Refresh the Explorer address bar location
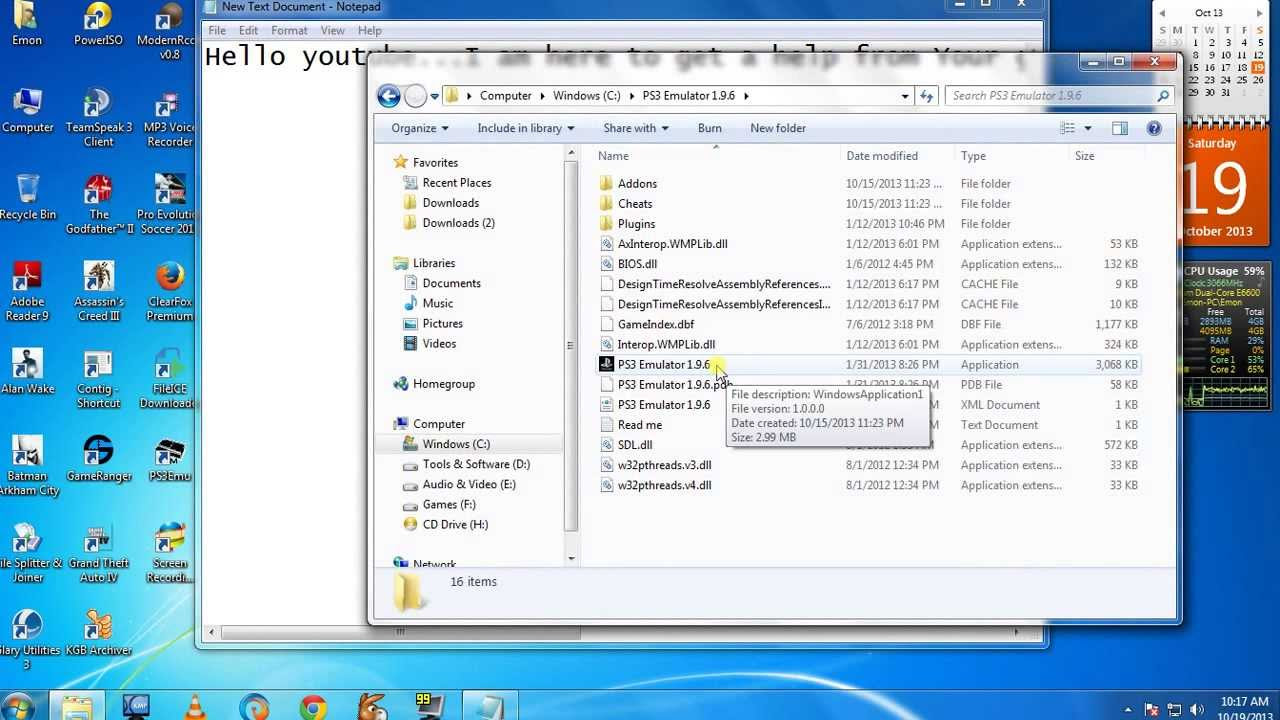This screenshot has height=720, width=1280. point(927,96)
